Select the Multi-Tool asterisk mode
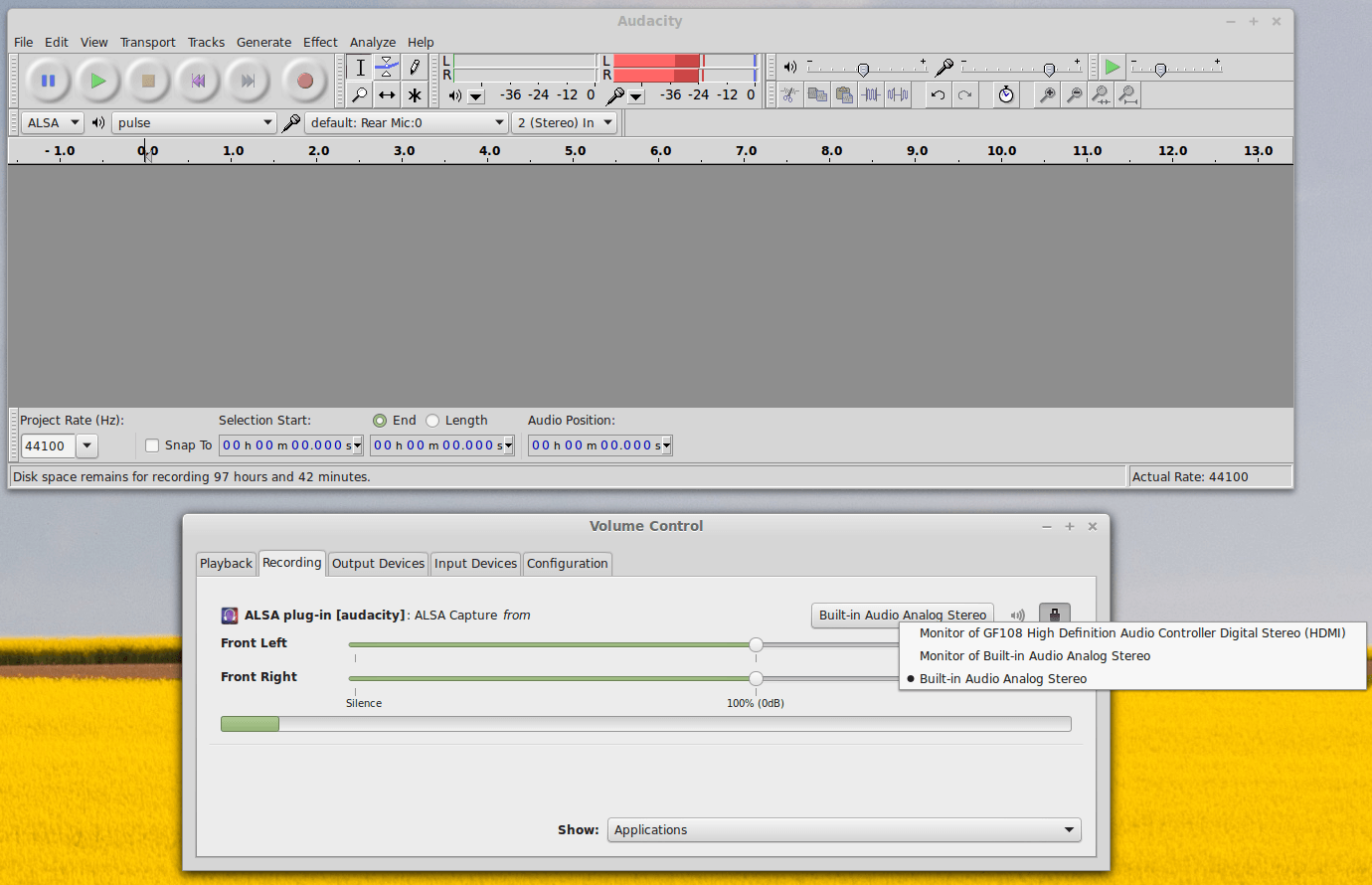The height and width of the screenshot is (885, 1372). [x=415, y=95]
